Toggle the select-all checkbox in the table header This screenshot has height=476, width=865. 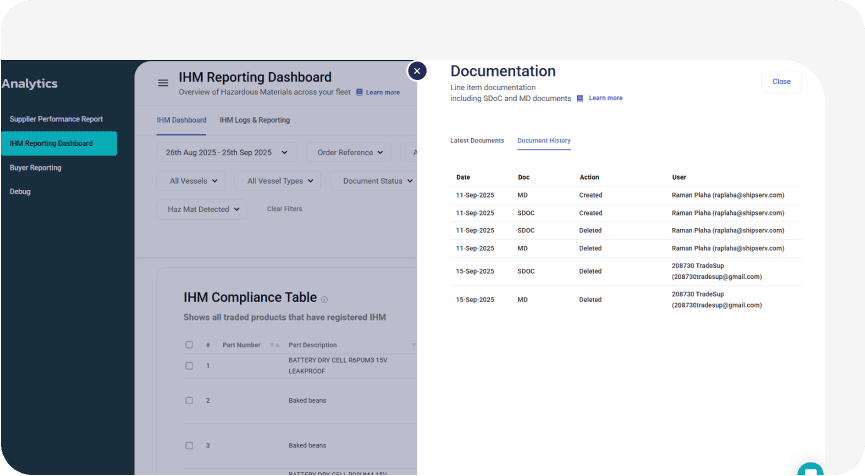pyautogui.click(x=189, y=345)
